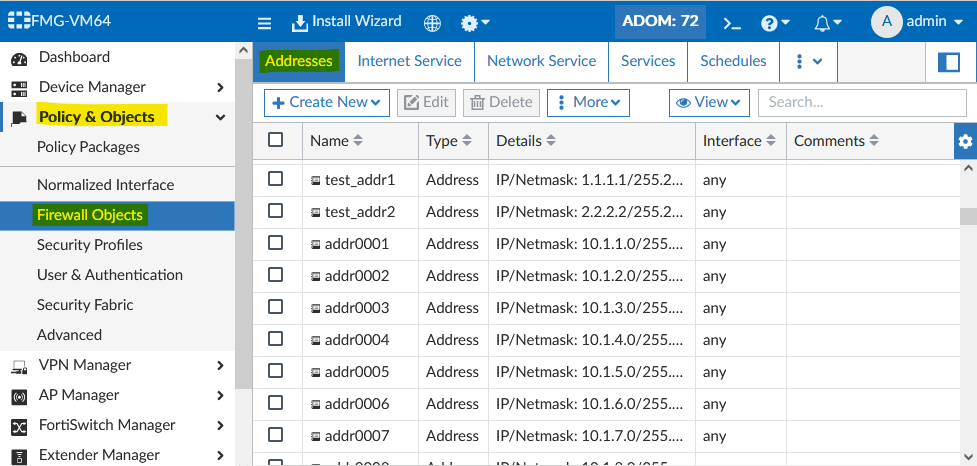Open User & Authentication link
This screenshot has width=977, height=466.
click(x=110, y=275)
